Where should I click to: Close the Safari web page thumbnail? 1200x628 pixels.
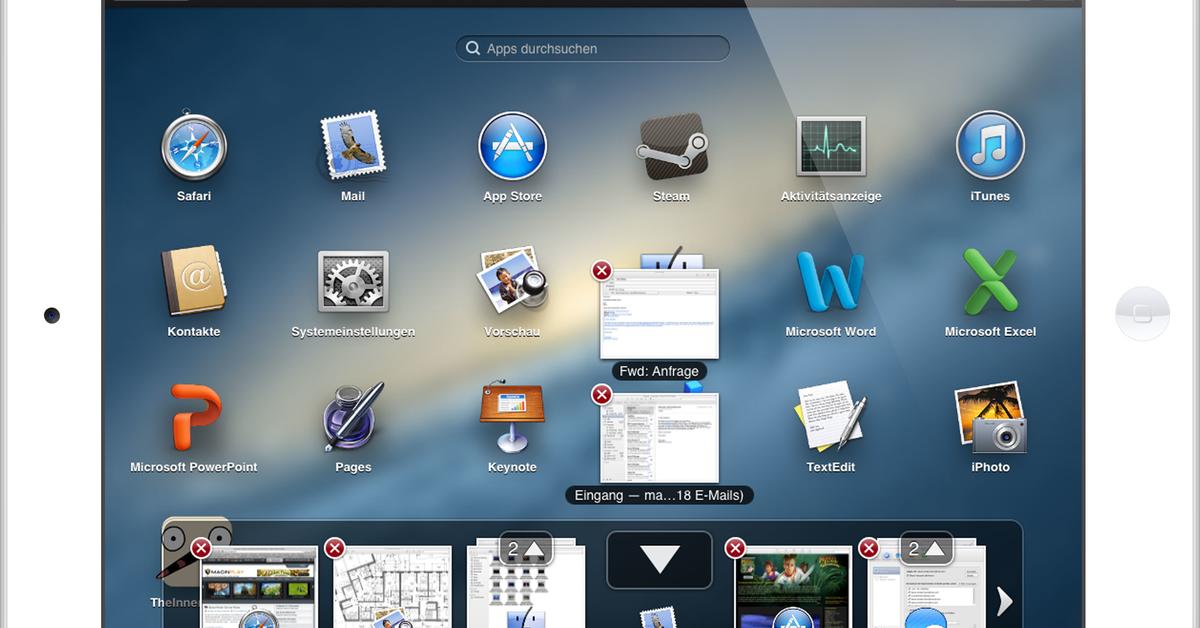[201, 548]
